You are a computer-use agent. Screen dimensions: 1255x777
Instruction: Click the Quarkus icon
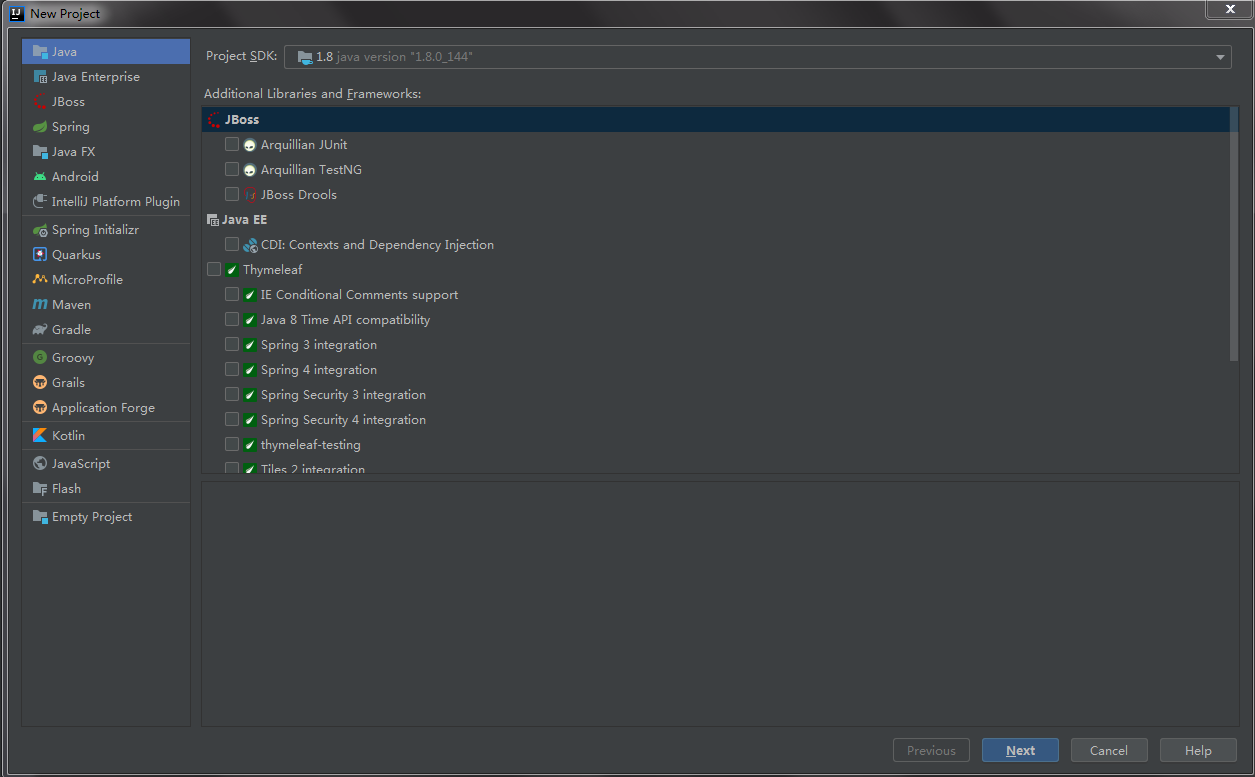point(40,254)
